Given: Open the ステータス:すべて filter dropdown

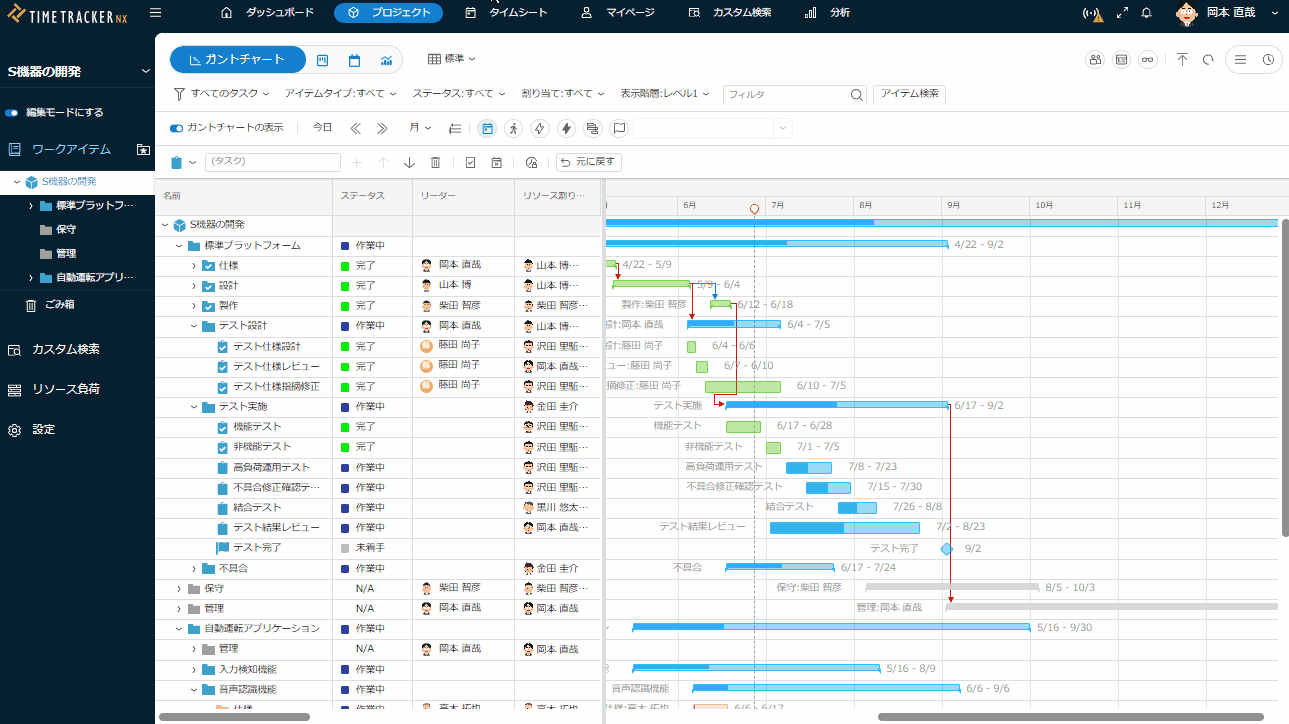Looking at the screenshot, I should 458,94.
